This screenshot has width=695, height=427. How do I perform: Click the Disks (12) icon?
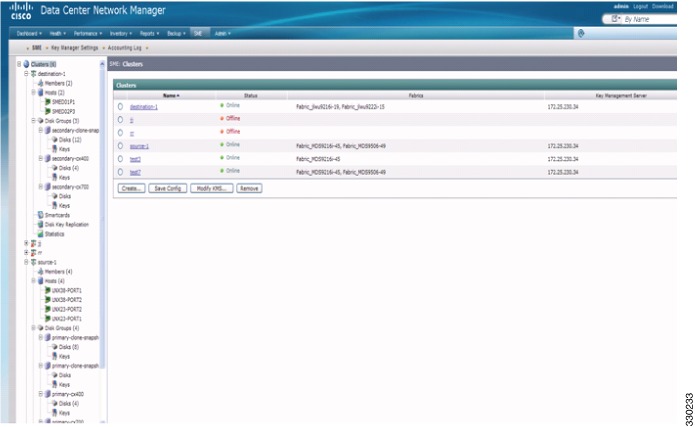point(55,140)
